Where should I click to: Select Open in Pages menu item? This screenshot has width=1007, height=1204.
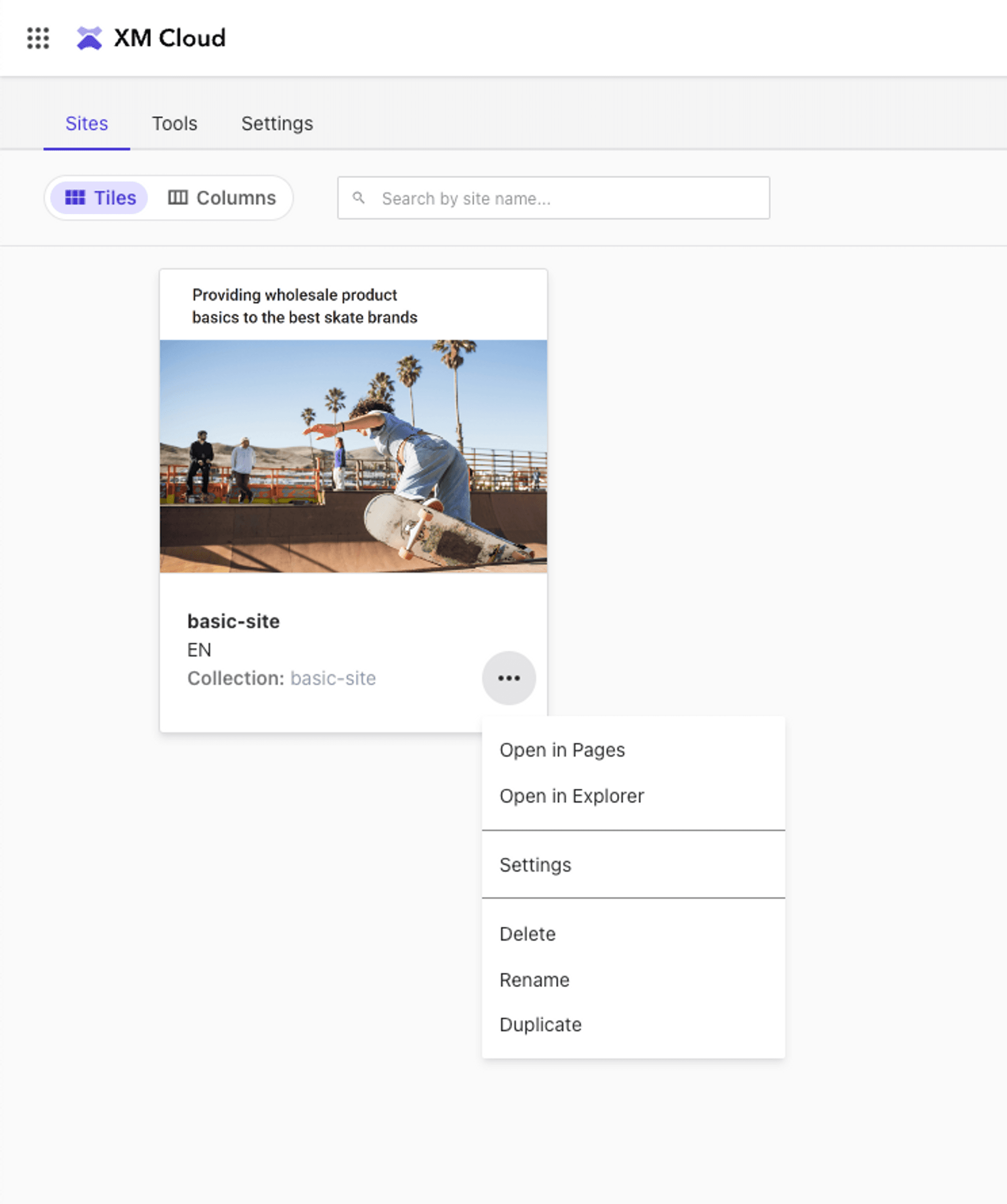tap(562, 750)
